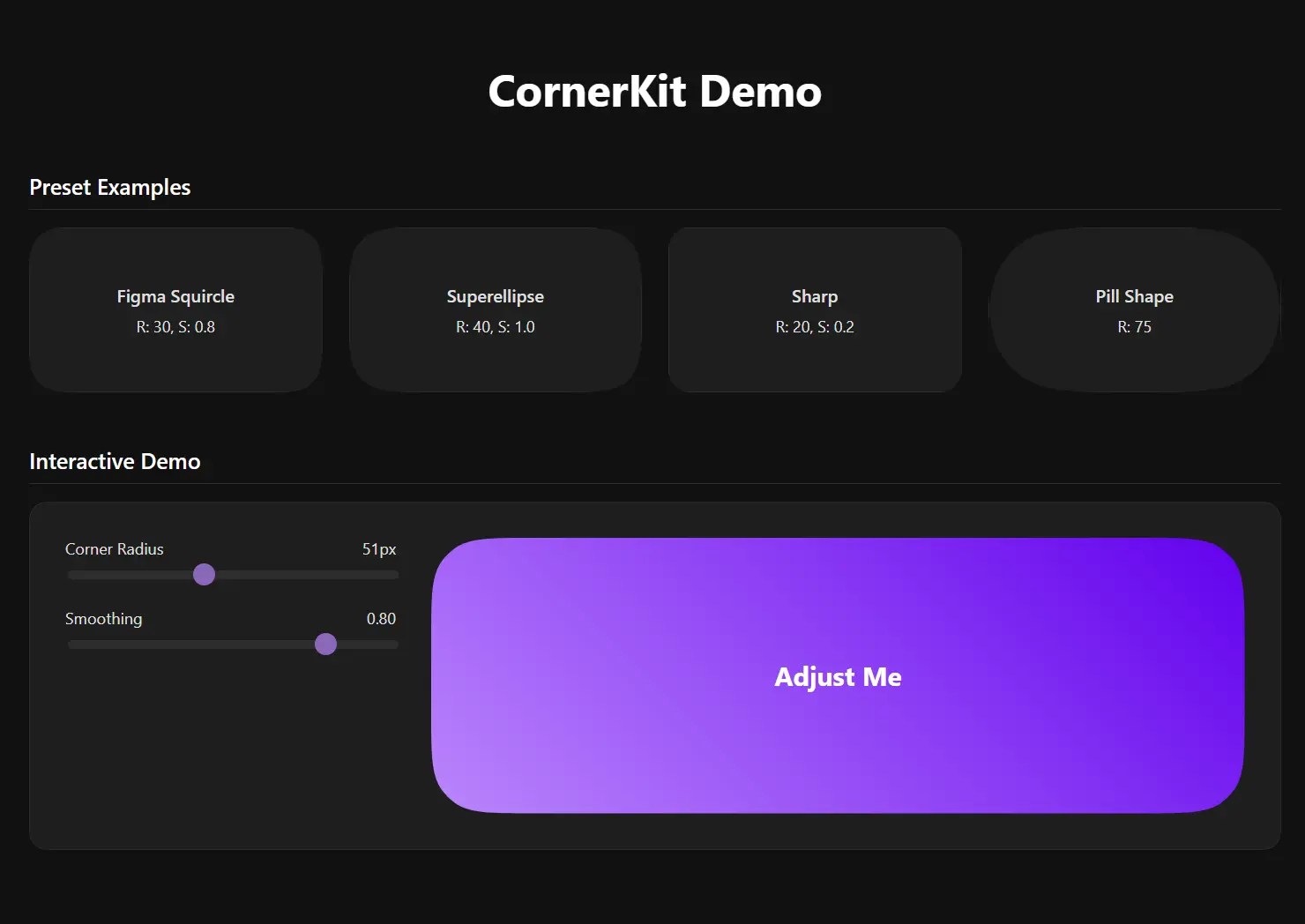Click the CornerKit Demo page title
This screenshot has width=1305, height=924.
[653, 91]
